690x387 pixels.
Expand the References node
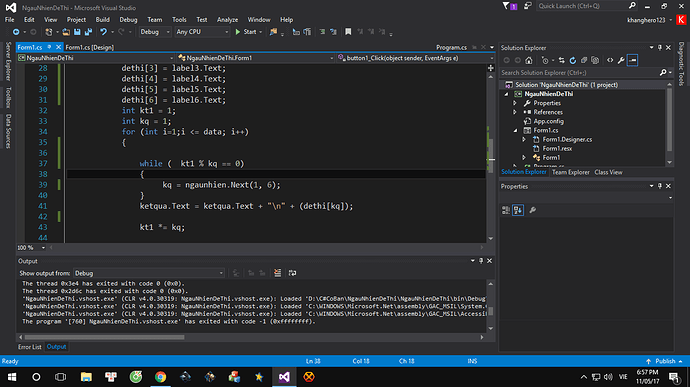515,112
